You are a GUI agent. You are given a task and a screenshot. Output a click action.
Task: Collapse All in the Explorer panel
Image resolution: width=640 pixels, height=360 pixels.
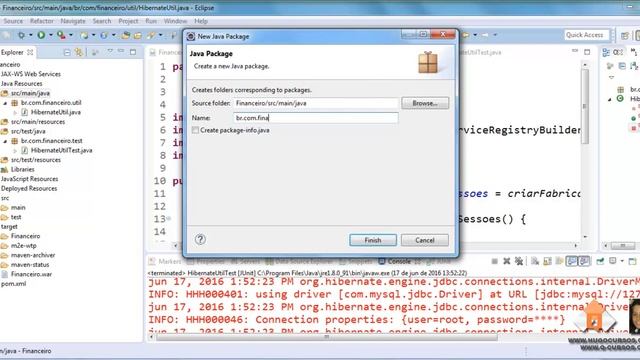[x=67, y=52]
